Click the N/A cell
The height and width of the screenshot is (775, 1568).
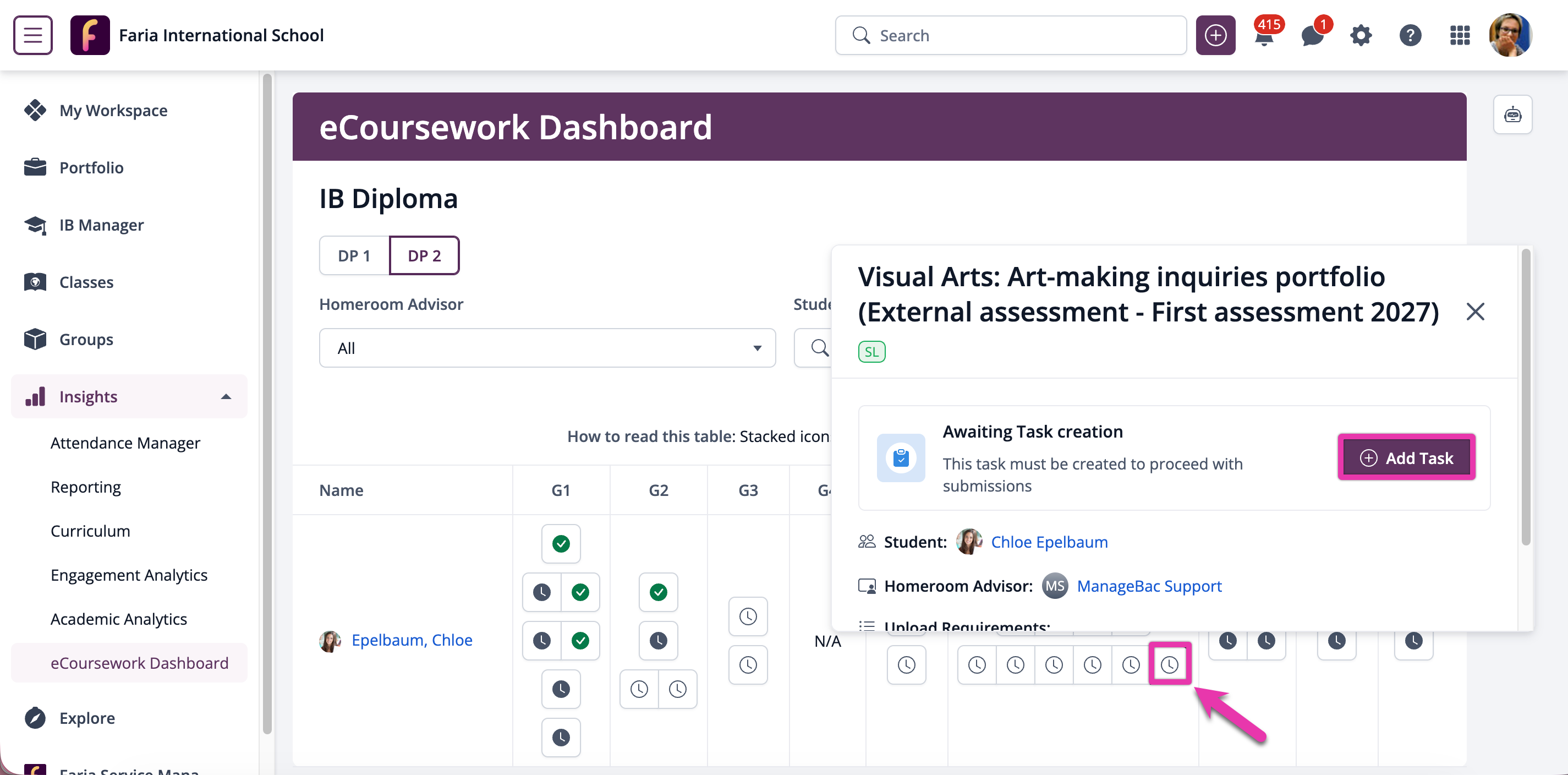[827, 641]
